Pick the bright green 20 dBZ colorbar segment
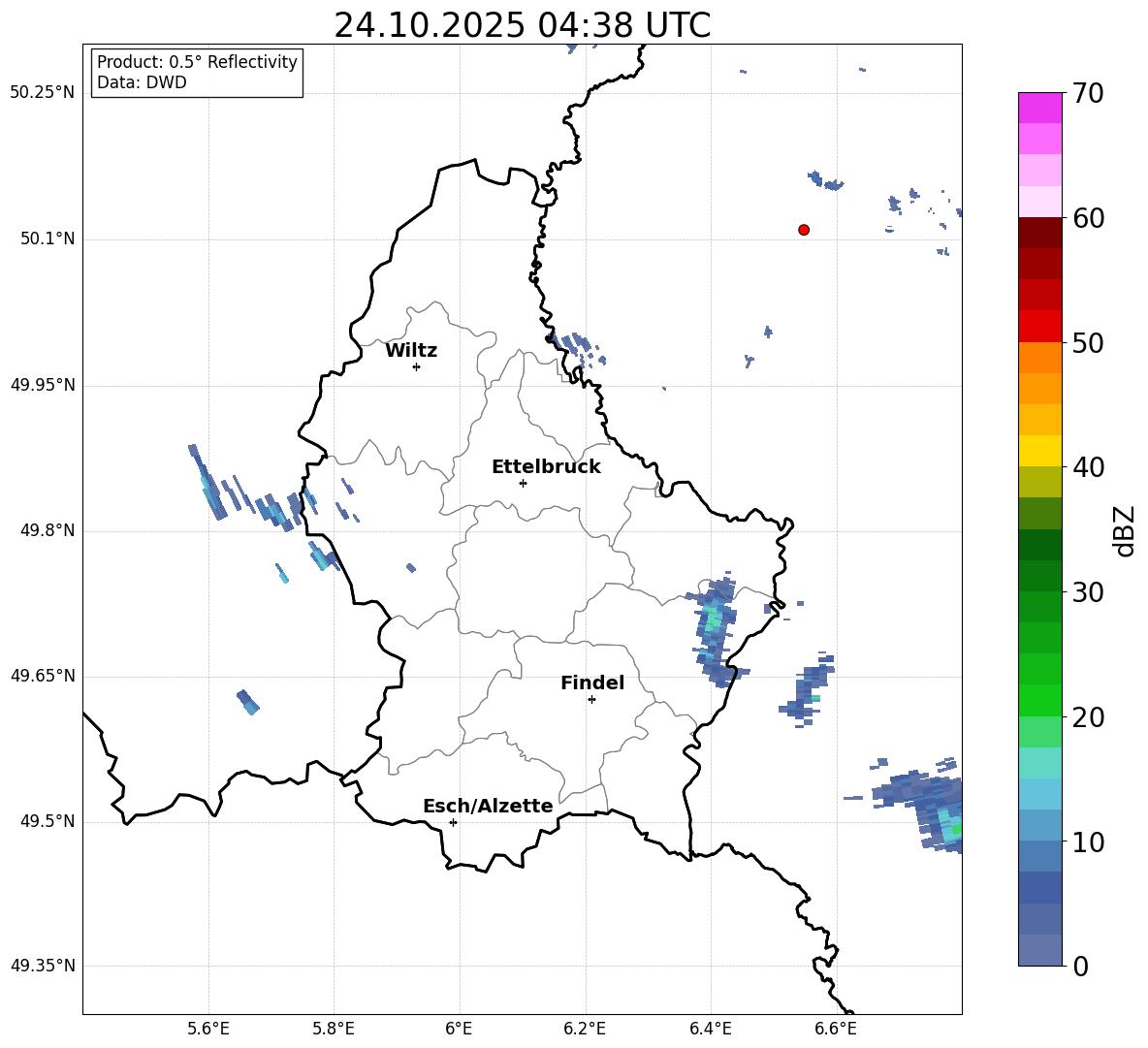Screen dimensions: 1148x1048 pyautogui.click(x=1040, y=701)
